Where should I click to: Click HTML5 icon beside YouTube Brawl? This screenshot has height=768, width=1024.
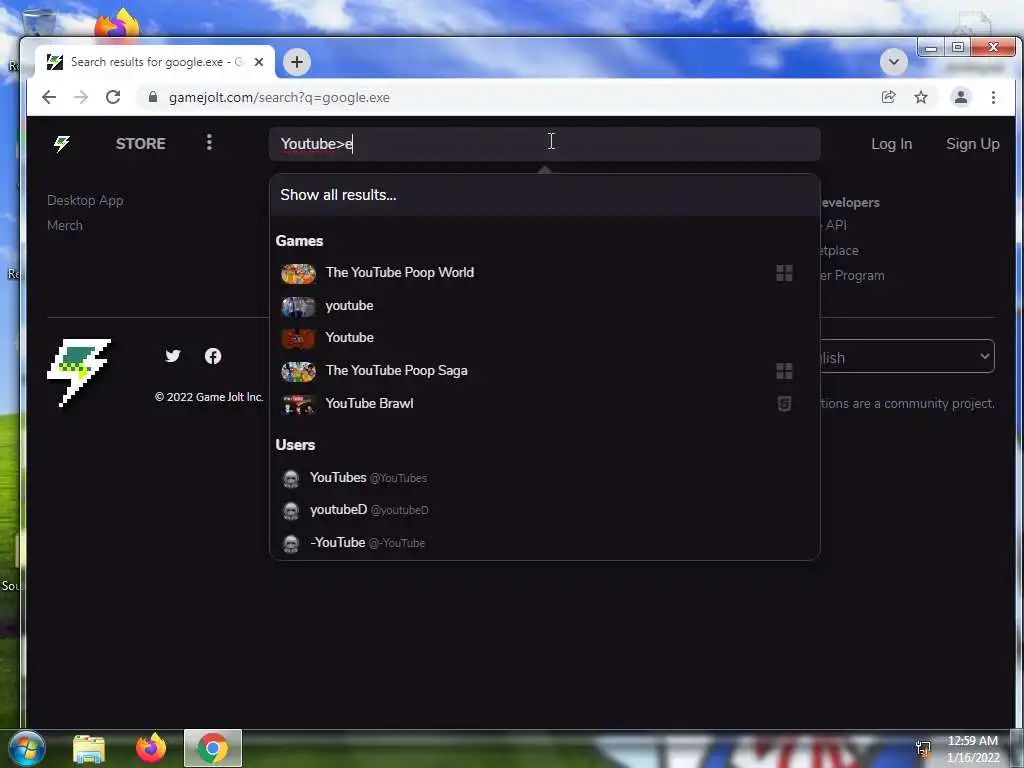click(784, 404)
